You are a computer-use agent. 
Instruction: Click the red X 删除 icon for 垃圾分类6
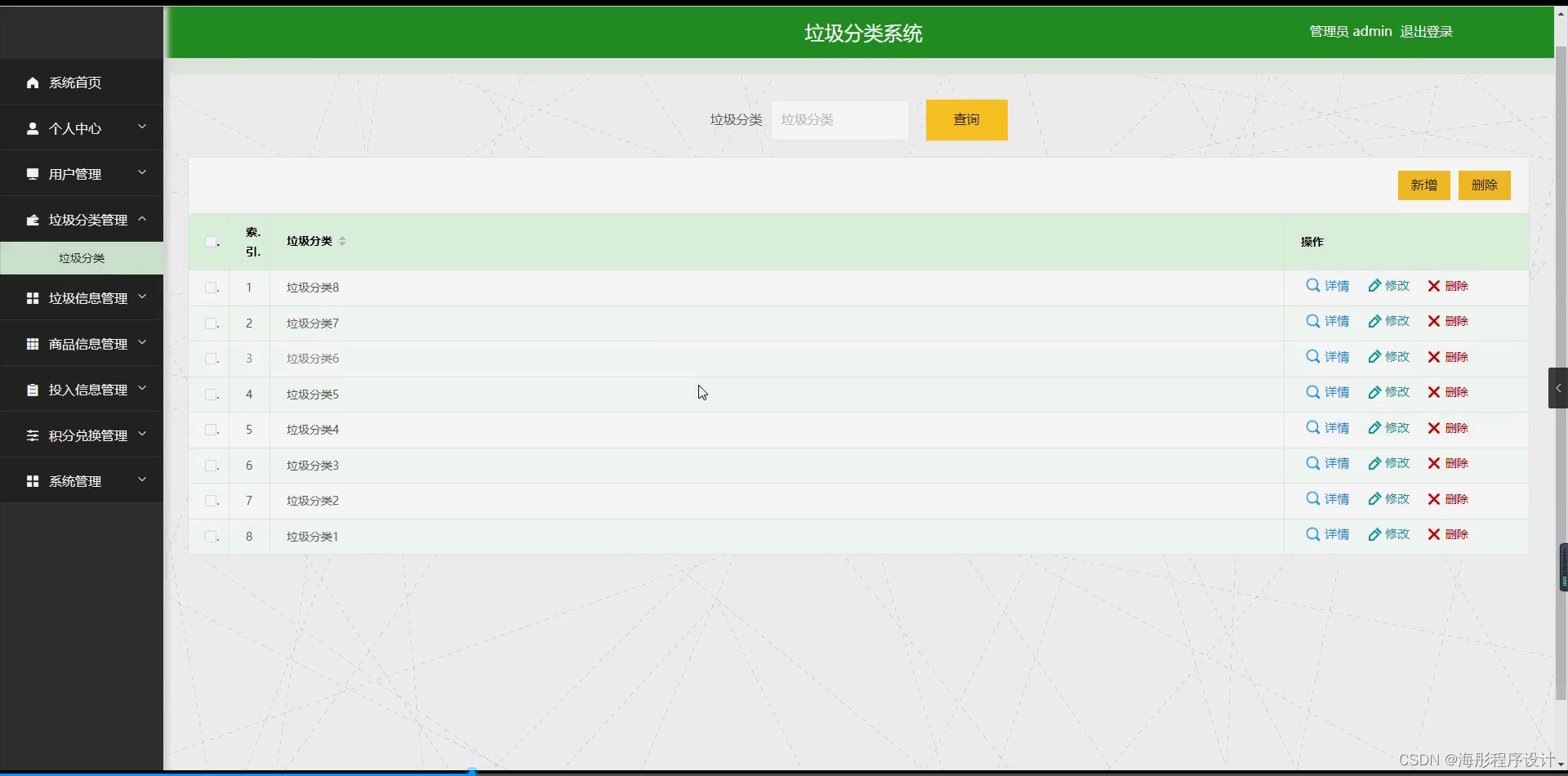pos(1434,357)
